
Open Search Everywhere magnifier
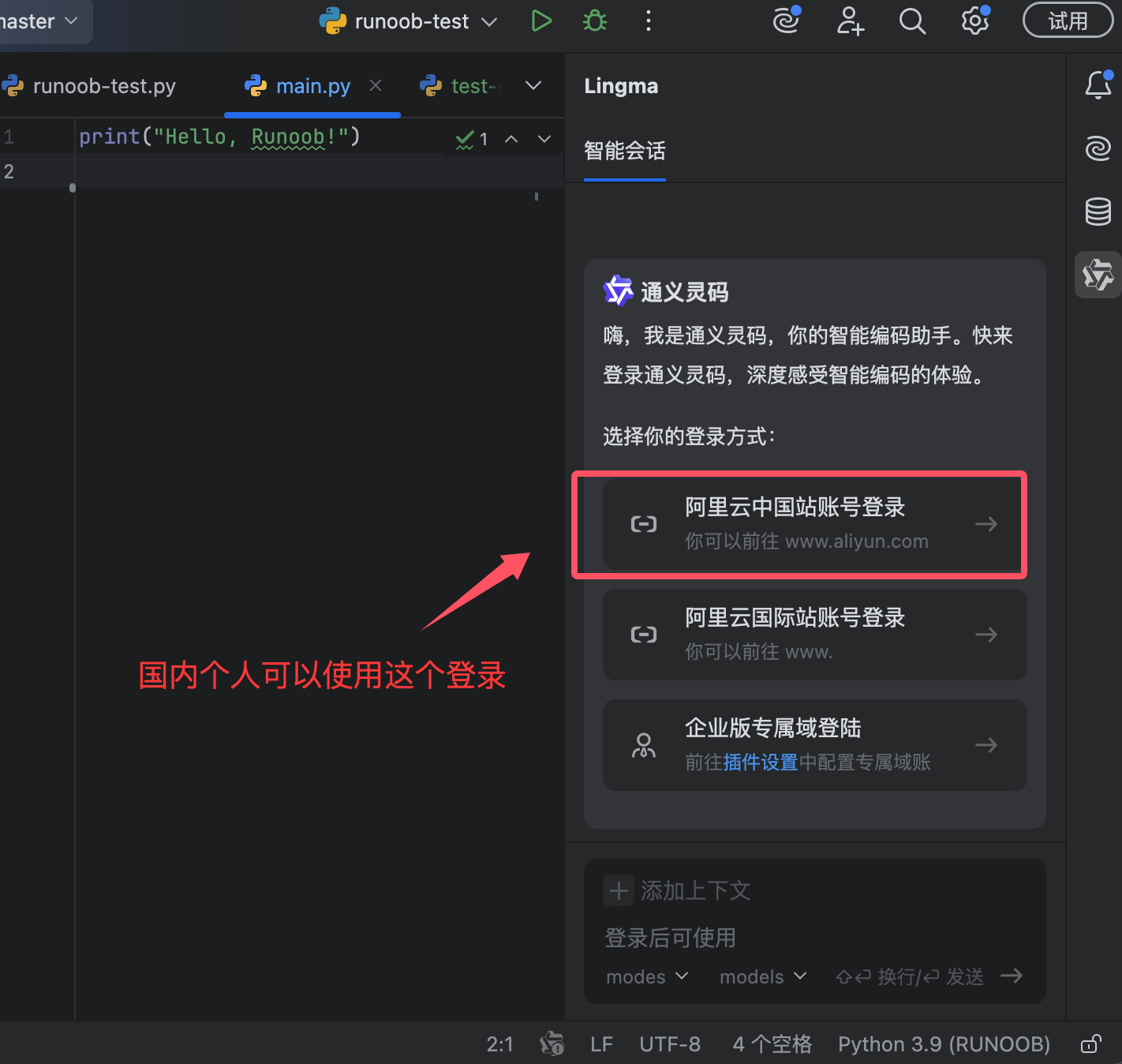pos(912,21)
